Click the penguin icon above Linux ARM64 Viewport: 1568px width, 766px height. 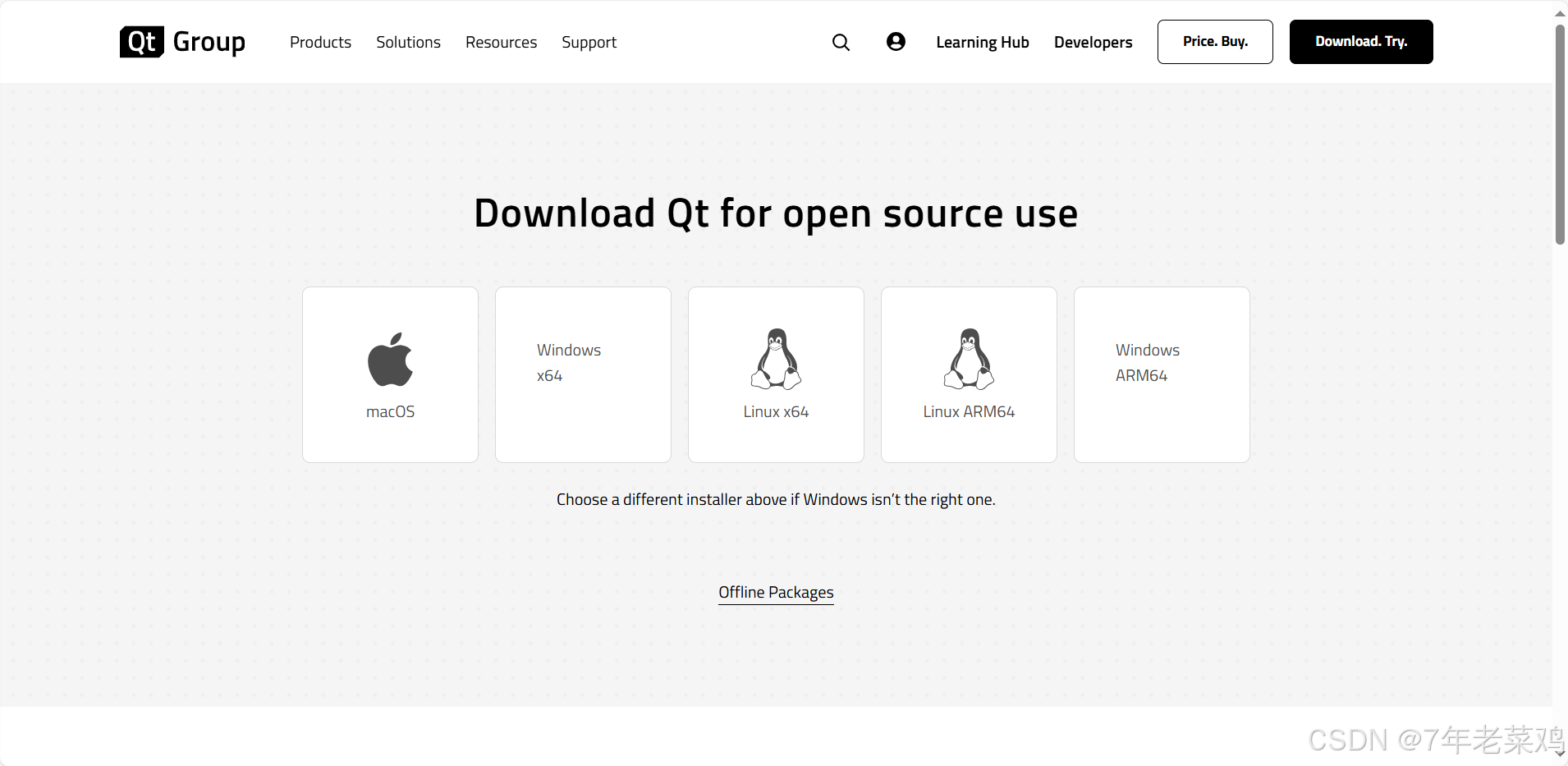[969, 359]
